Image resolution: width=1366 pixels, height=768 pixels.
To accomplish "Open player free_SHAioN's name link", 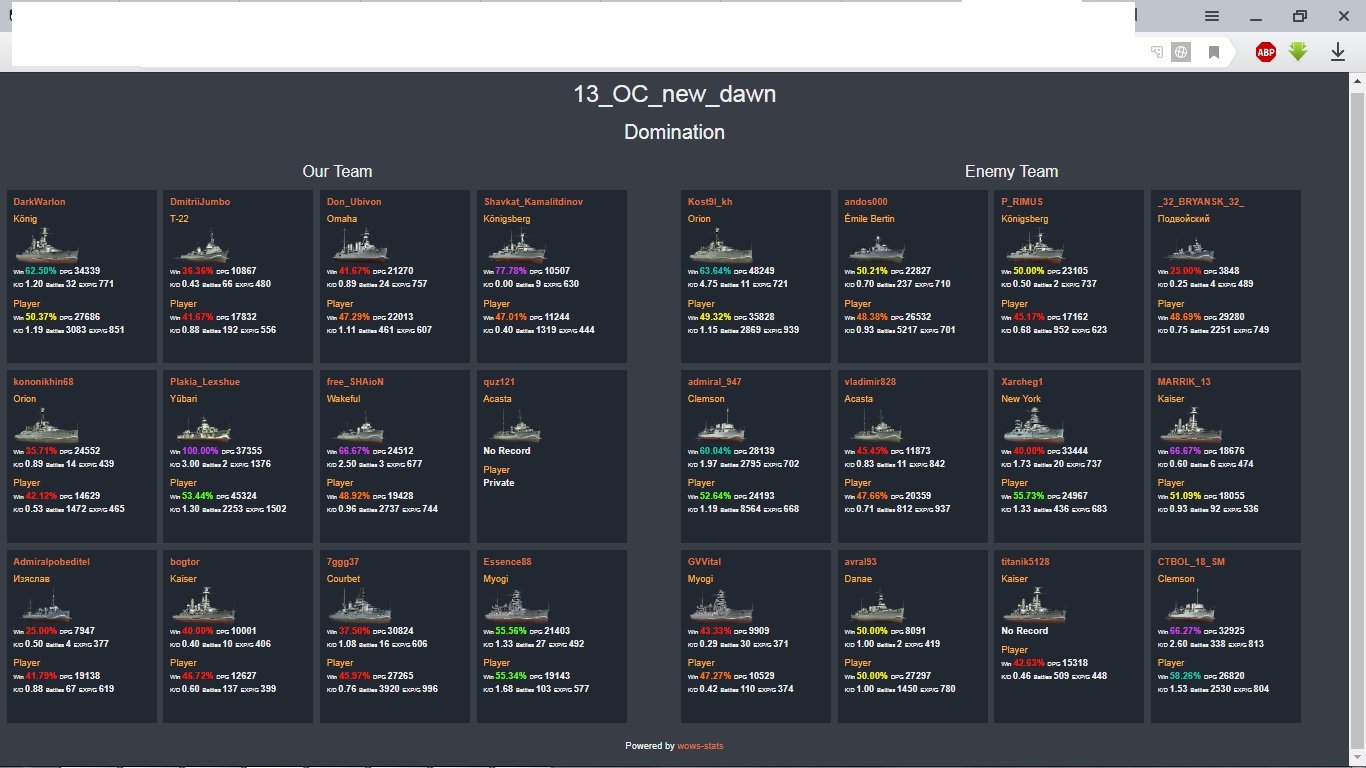I will pyautogui.click(x=355, y=382).
